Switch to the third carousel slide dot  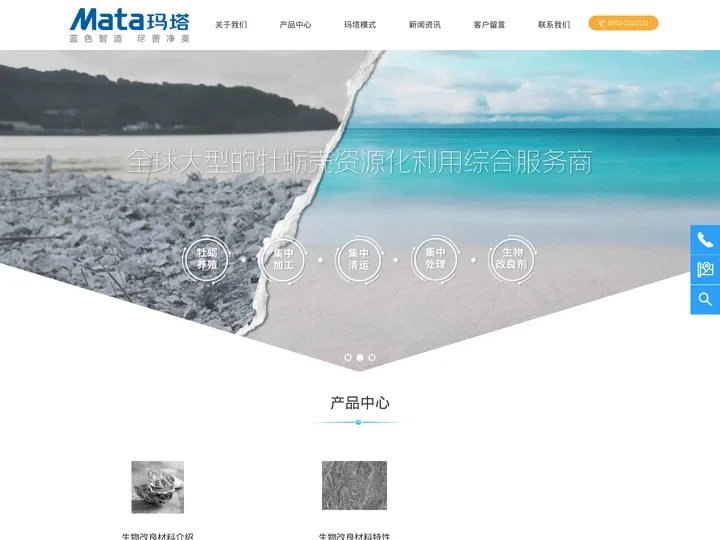click(372, 357)
